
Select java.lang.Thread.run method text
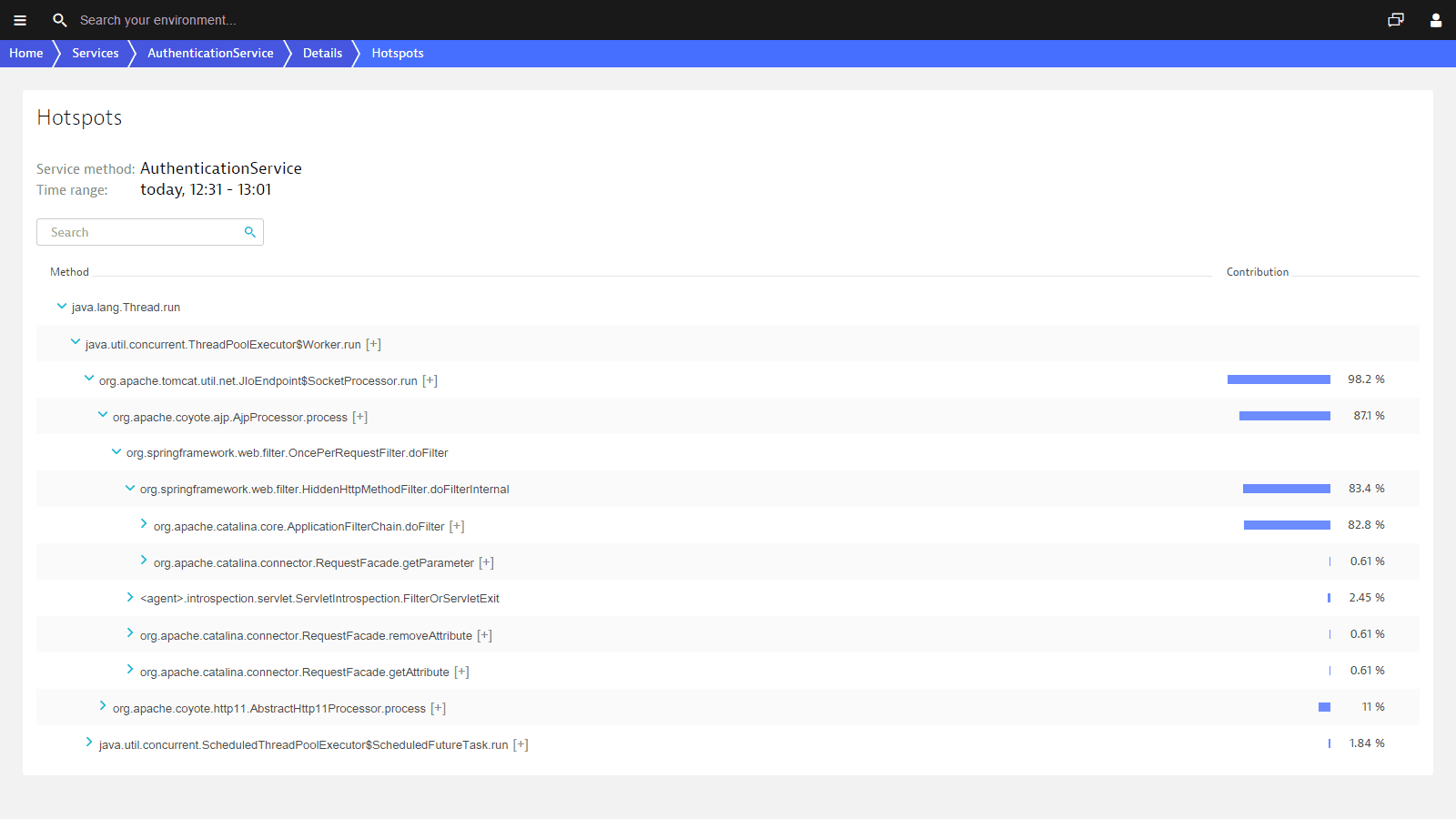tap(126, 308)
